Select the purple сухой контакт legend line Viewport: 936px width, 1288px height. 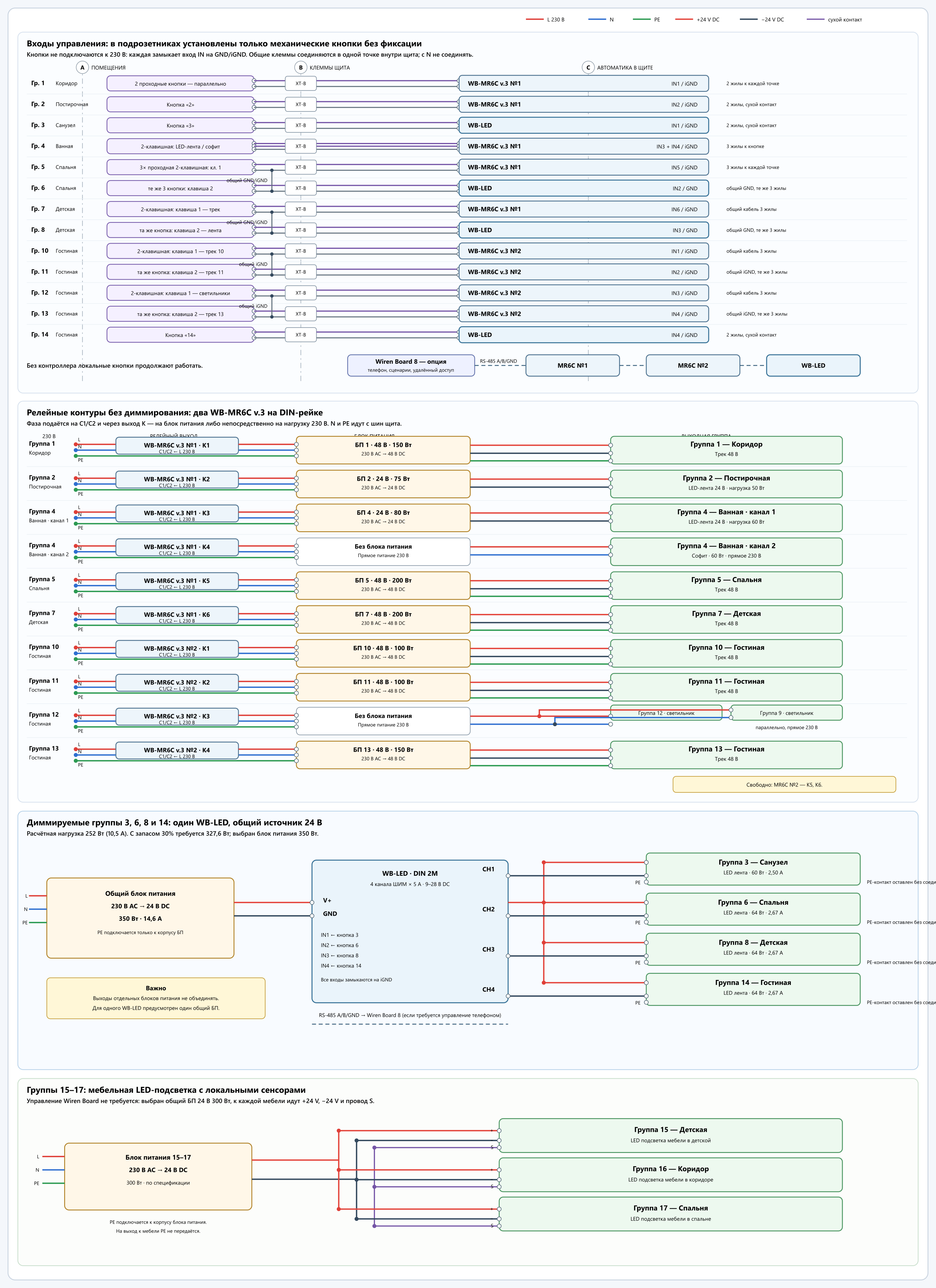815,19
